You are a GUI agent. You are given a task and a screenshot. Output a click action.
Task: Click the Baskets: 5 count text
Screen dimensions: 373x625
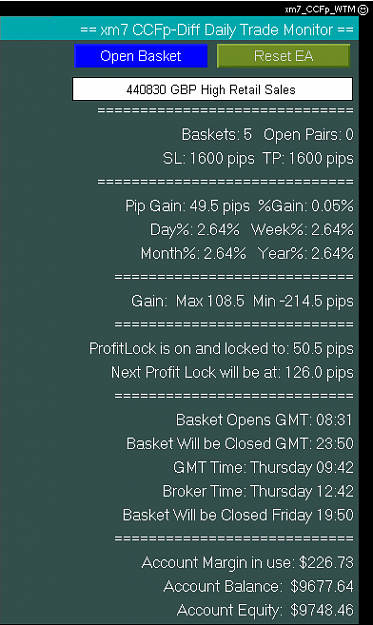tap(217, 135)
